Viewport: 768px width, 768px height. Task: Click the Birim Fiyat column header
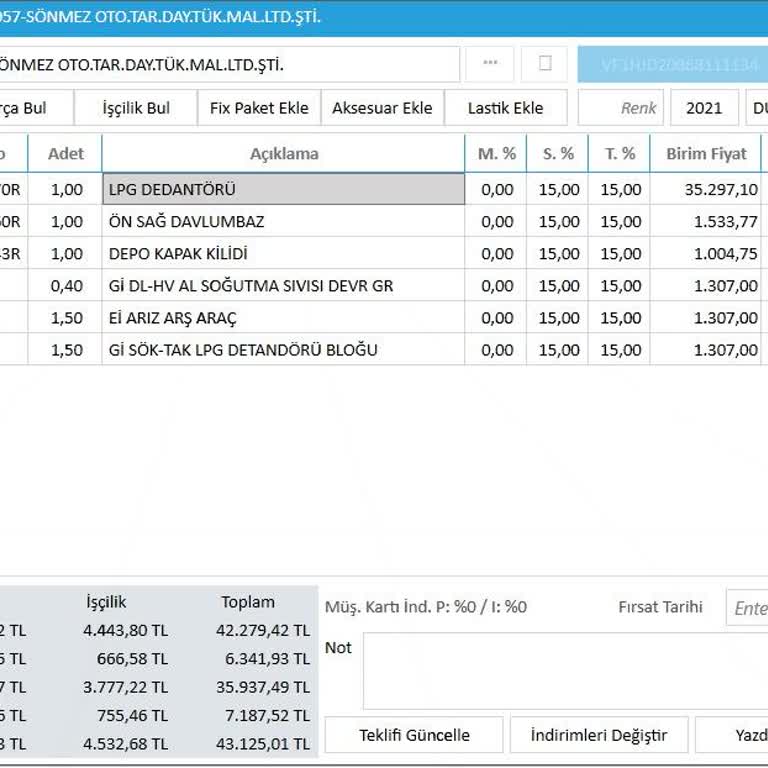[706, 154]
